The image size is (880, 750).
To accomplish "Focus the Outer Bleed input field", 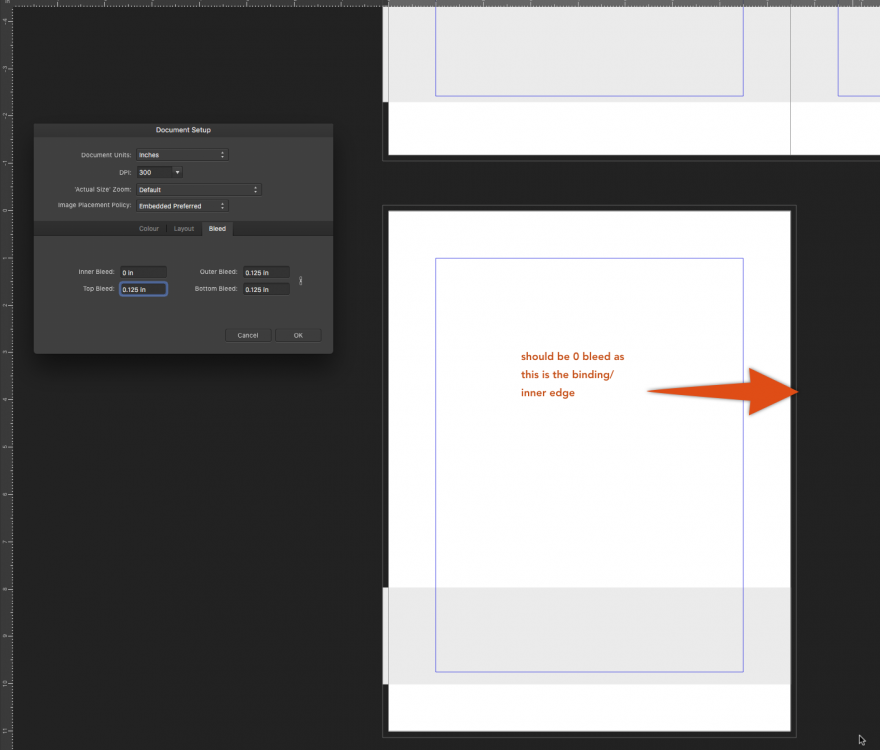I will [x=266, y=272].
